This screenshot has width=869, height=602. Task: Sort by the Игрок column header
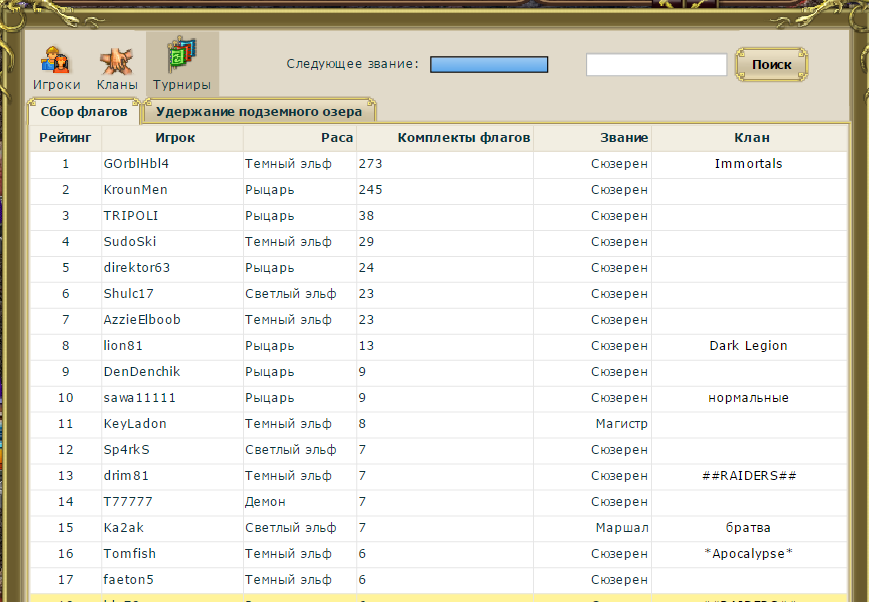pos(174,138)
